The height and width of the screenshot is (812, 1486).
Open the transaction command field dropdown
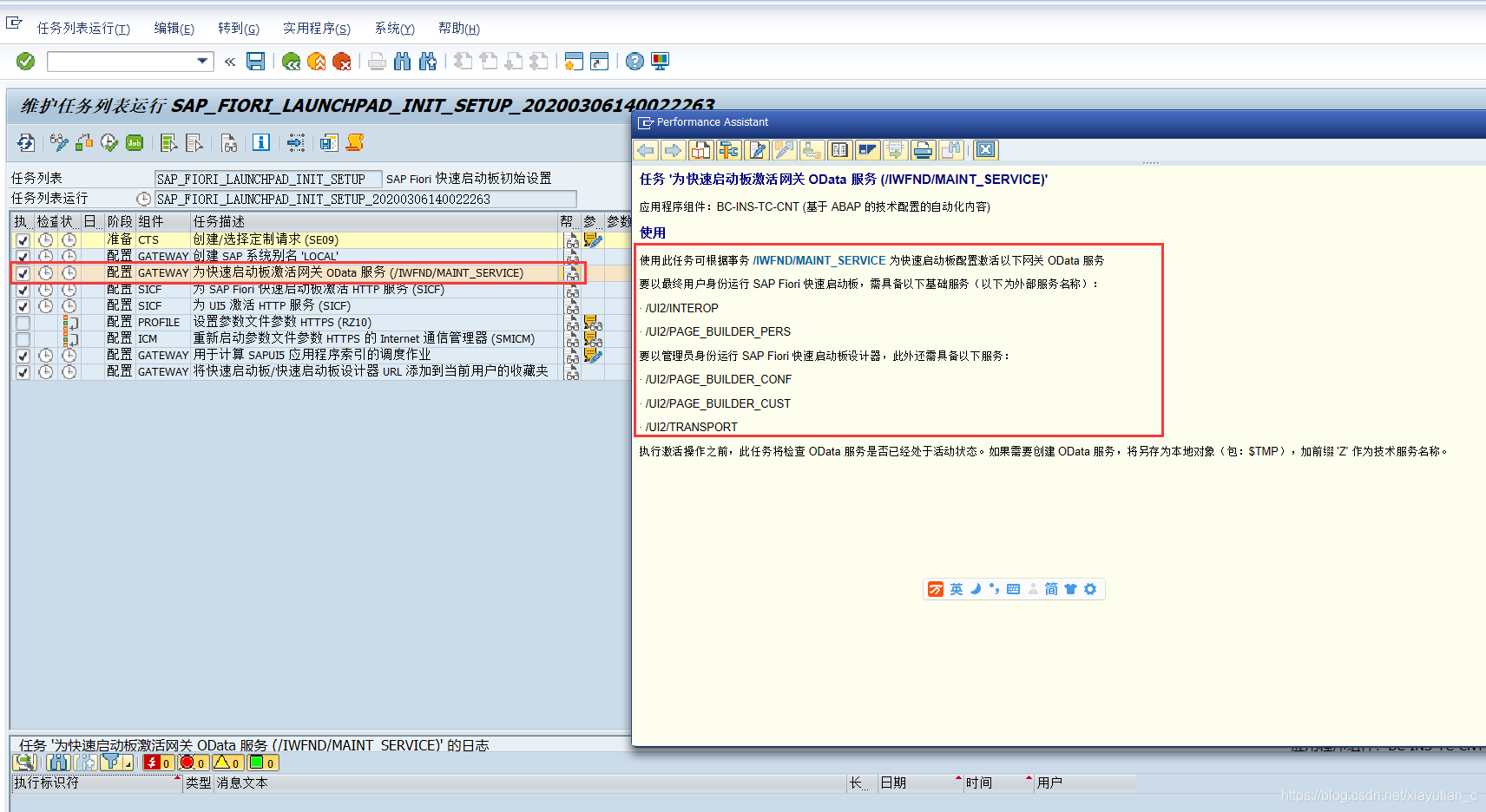(202, 61)
